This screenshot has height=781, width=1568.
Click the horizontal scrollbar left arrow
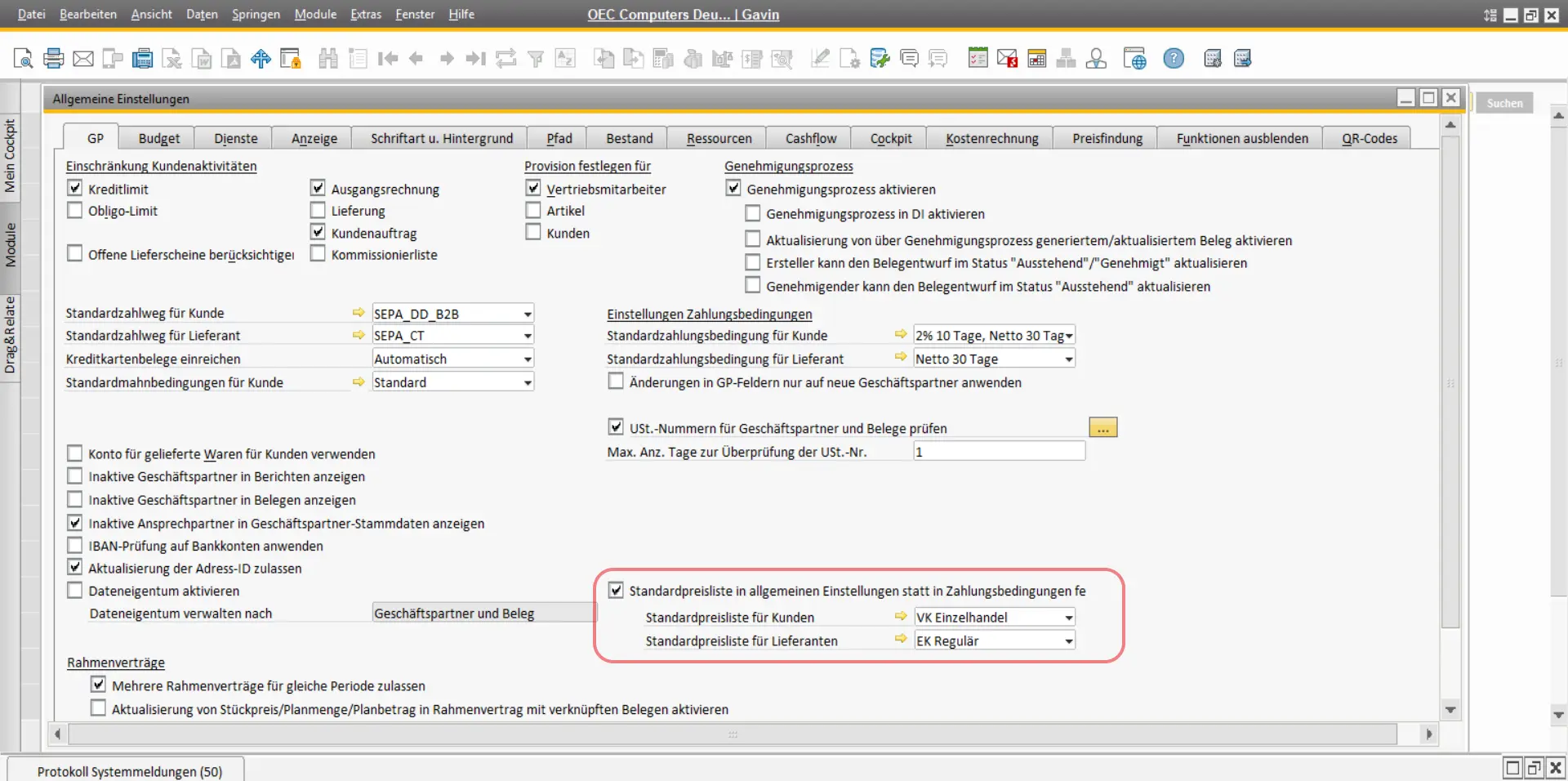pyautogui.click(x=57, y=734)
